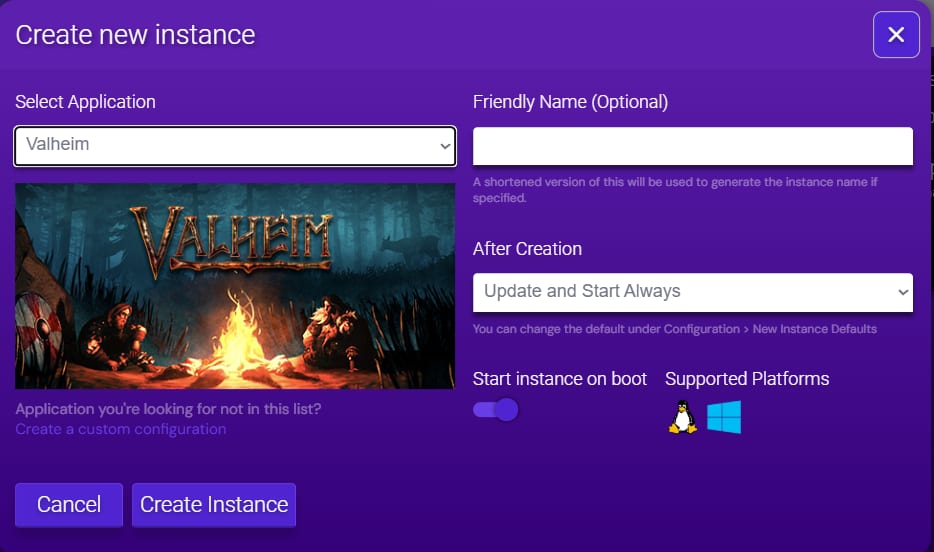Click the Start instance on boot label
Viewport: 934px width, 552px height.
pos(560,379)
